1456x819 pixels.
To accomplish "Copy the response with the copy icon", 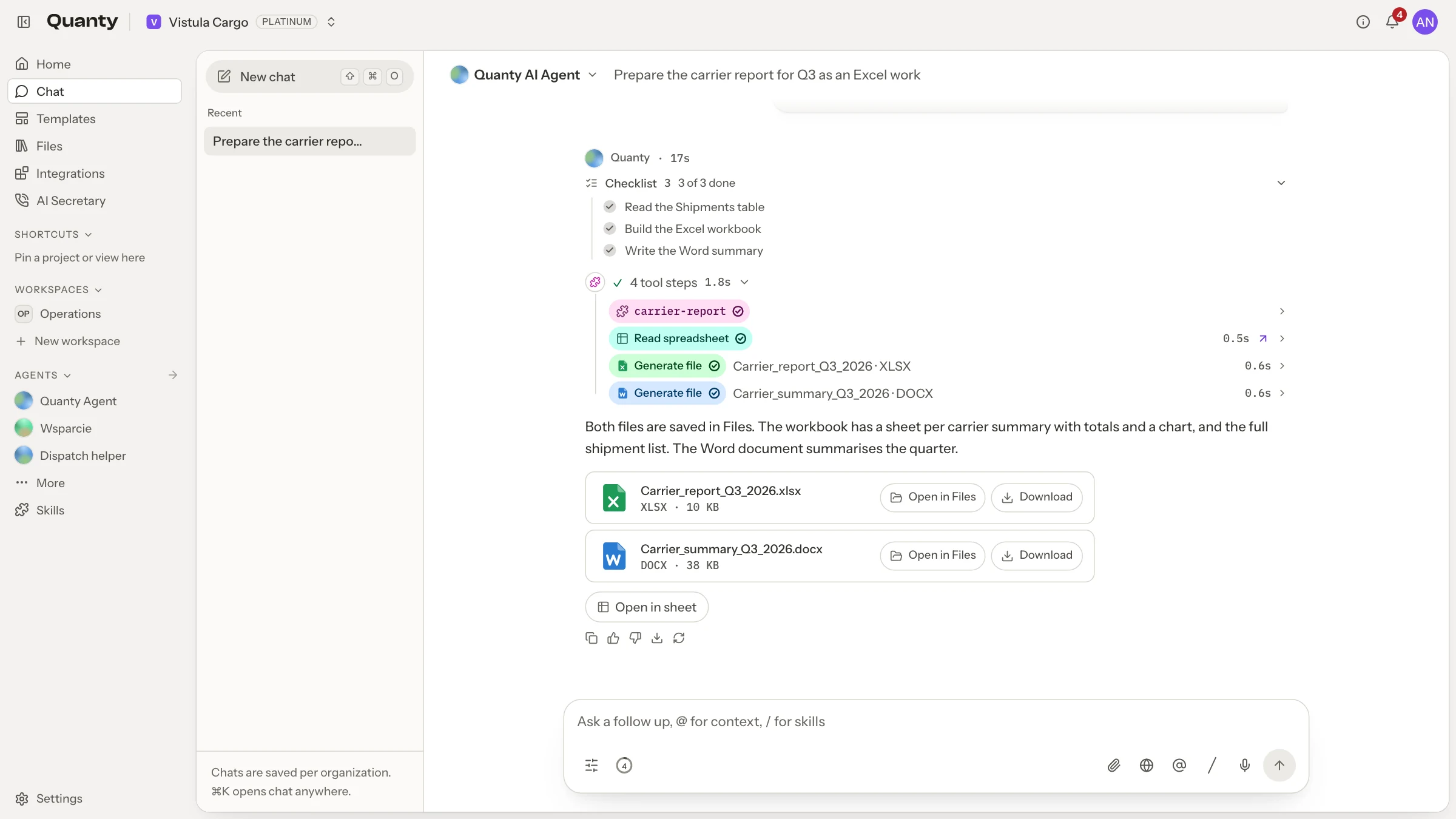I will (x=591, y=638).
